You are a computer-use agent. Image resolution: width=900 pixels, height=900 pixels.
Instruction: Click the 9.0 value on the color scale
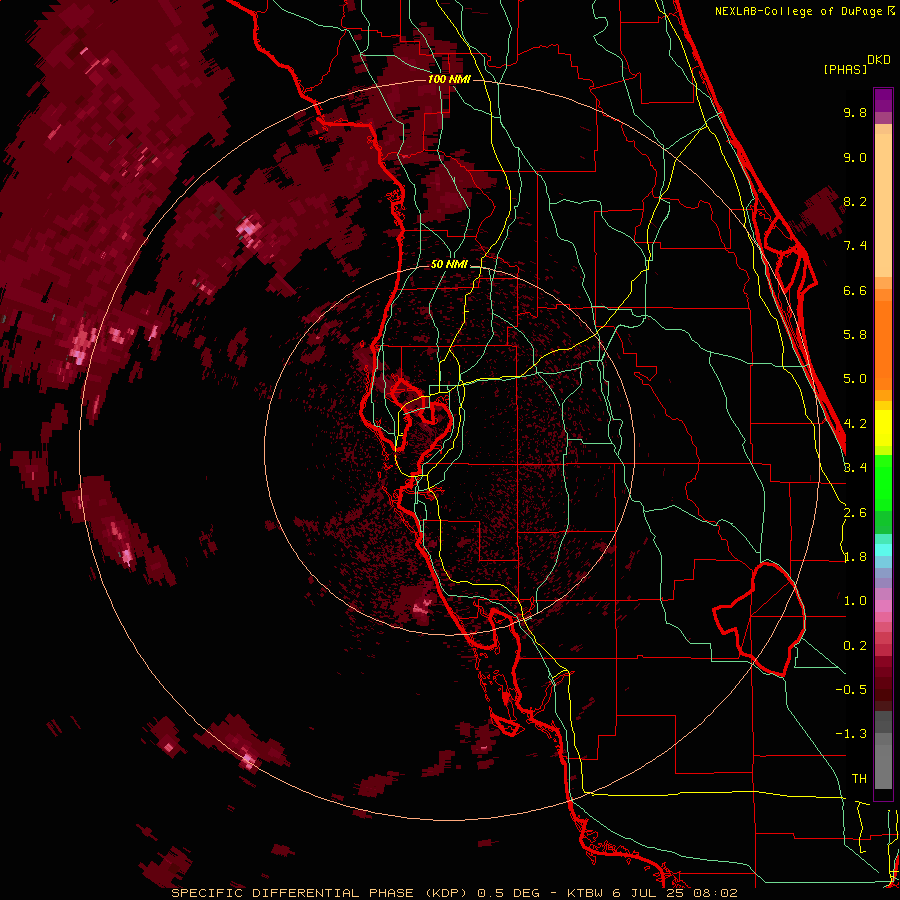(x=855, y=157)
